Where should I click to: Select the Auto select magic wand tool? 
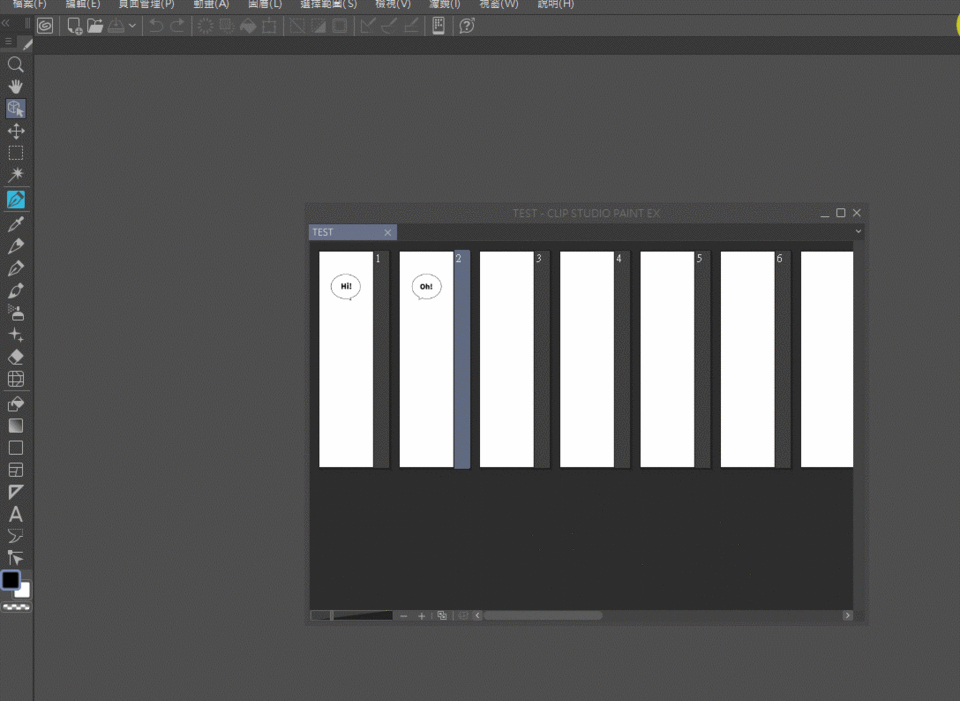click(x=16, y=174)
